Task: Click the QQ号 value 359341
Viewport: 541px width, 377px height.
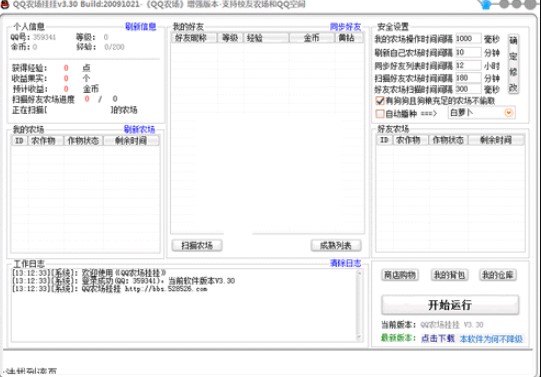Action: pos(44,37)
